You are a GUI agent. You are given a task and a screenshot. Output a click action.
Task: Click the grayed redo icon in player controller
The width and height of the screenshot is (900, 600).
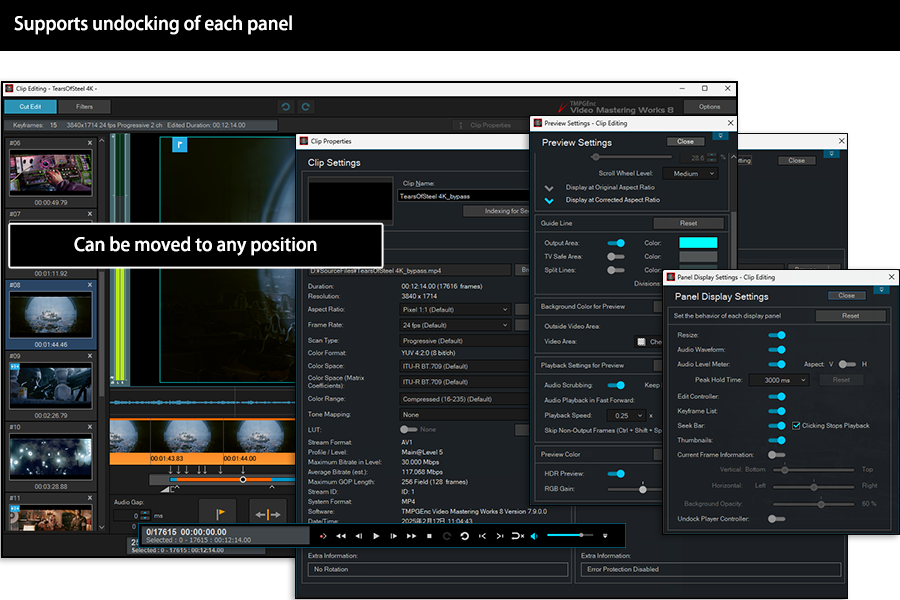[447, 536]
